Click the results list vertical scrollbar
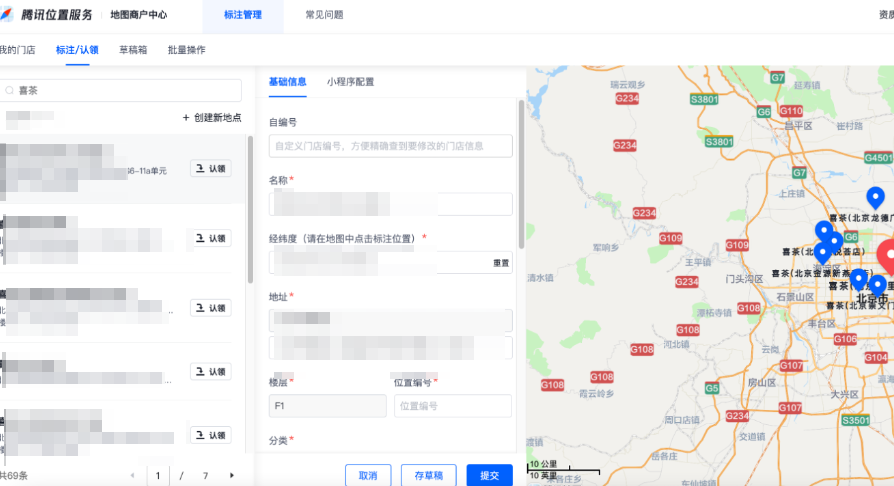The width and height of the screenshot is (894, 486). [250, 209]
